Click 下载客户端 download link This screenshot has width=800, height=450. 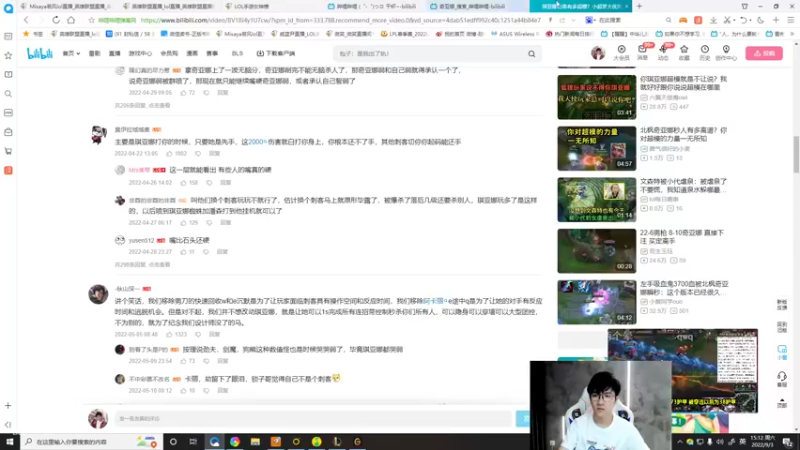[276, 54]
